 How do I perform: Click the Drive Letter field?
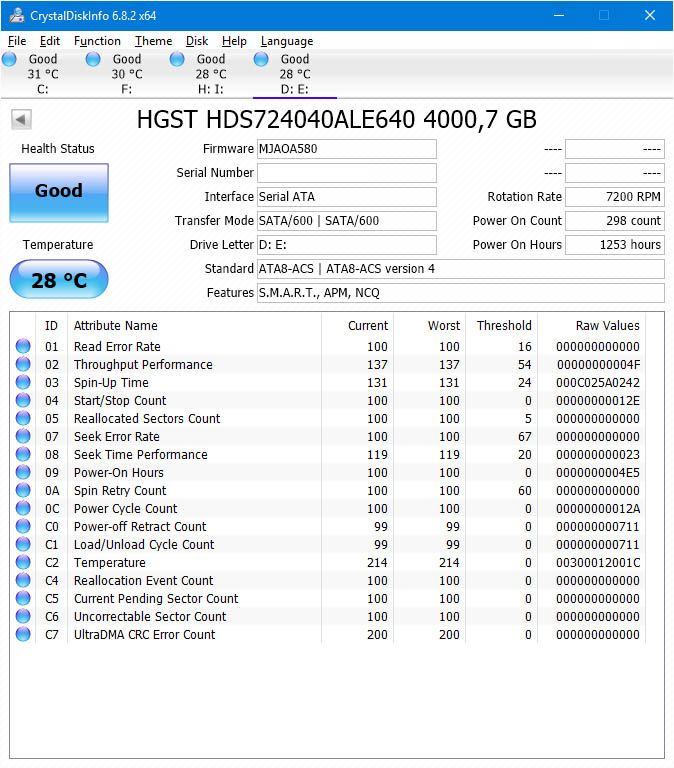point(347,245)
